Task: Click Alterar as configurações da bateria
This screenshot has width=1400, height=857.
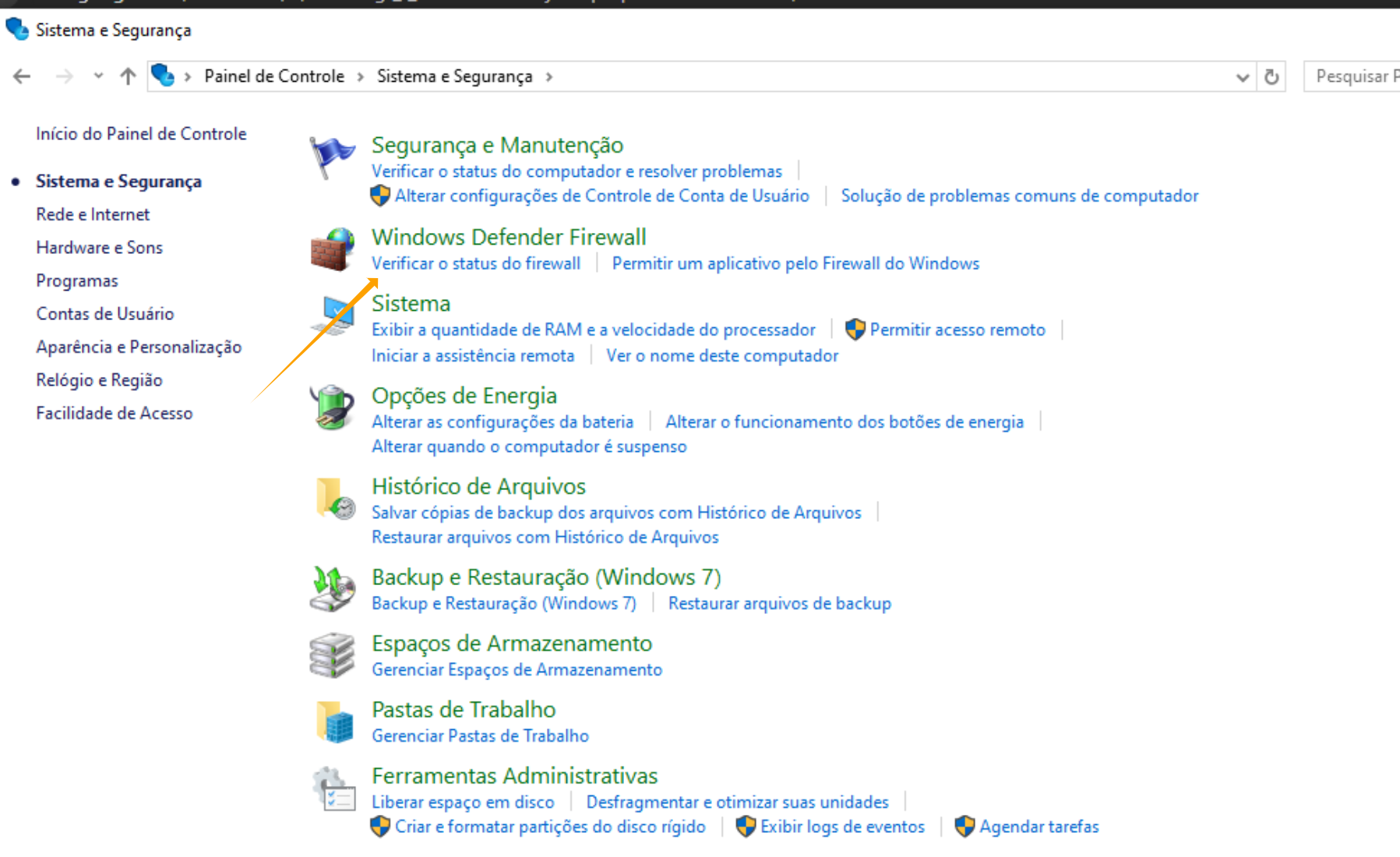Action: point(503,422)
